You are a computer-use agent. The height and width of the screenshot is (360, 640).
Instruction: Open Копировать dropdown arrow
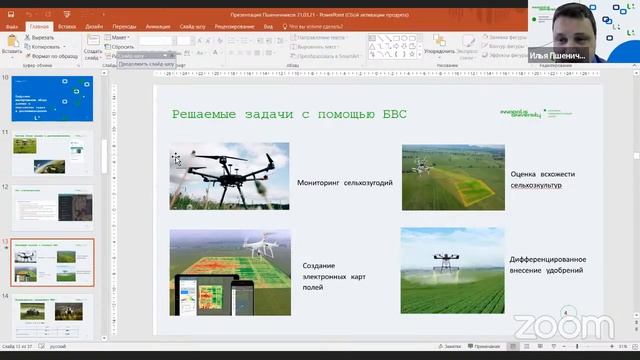(64, 47)
